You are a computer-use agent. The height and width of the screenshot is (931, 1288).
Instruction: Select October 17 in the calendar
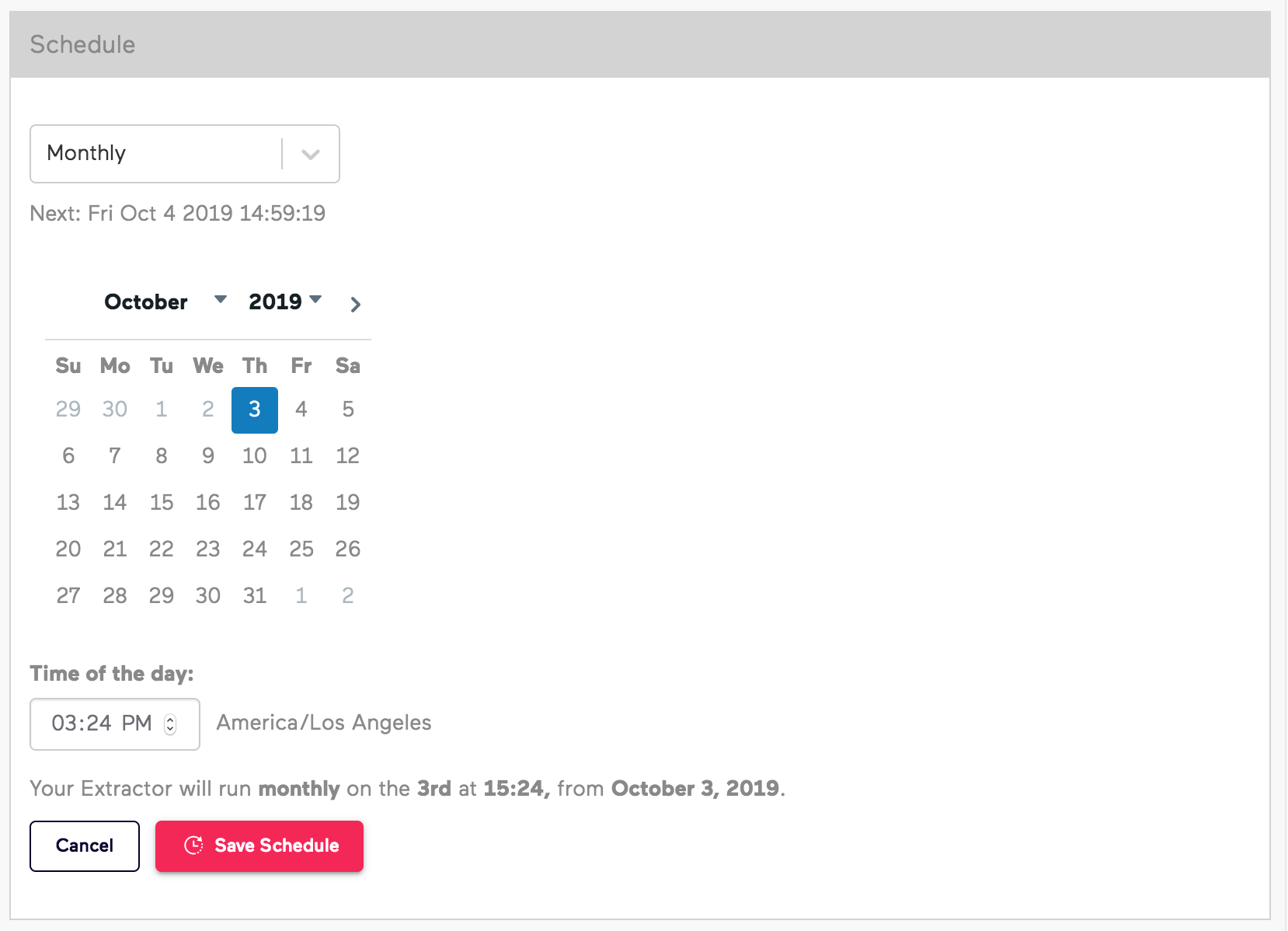[x=254, y=502]
